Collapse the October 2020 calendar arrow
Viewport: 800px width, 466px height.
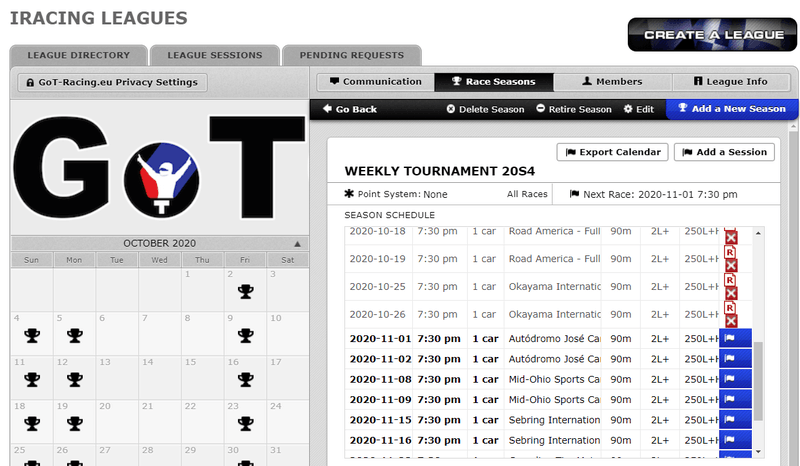297,243
